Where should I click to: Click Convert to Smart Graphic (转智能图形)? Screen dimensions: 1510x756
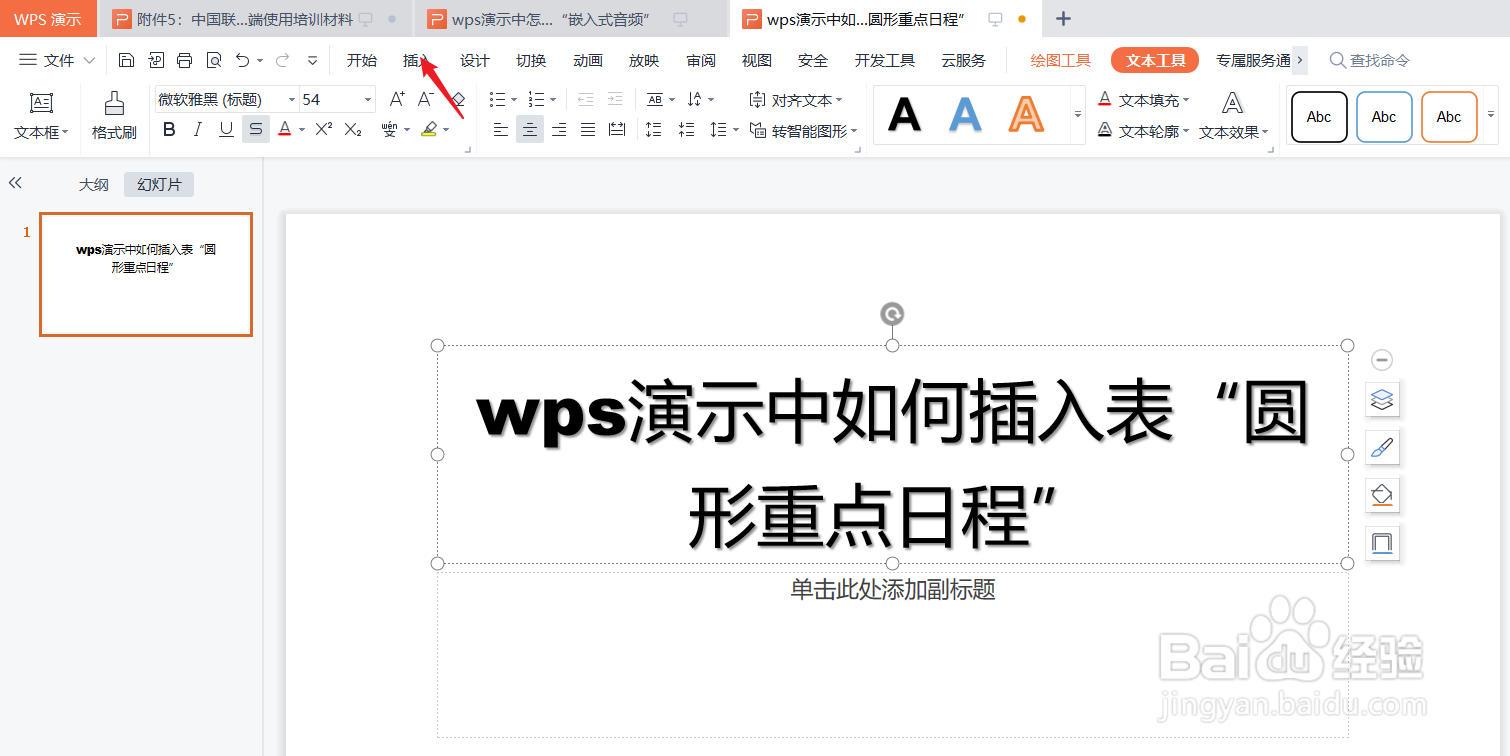tap(804, 131)
